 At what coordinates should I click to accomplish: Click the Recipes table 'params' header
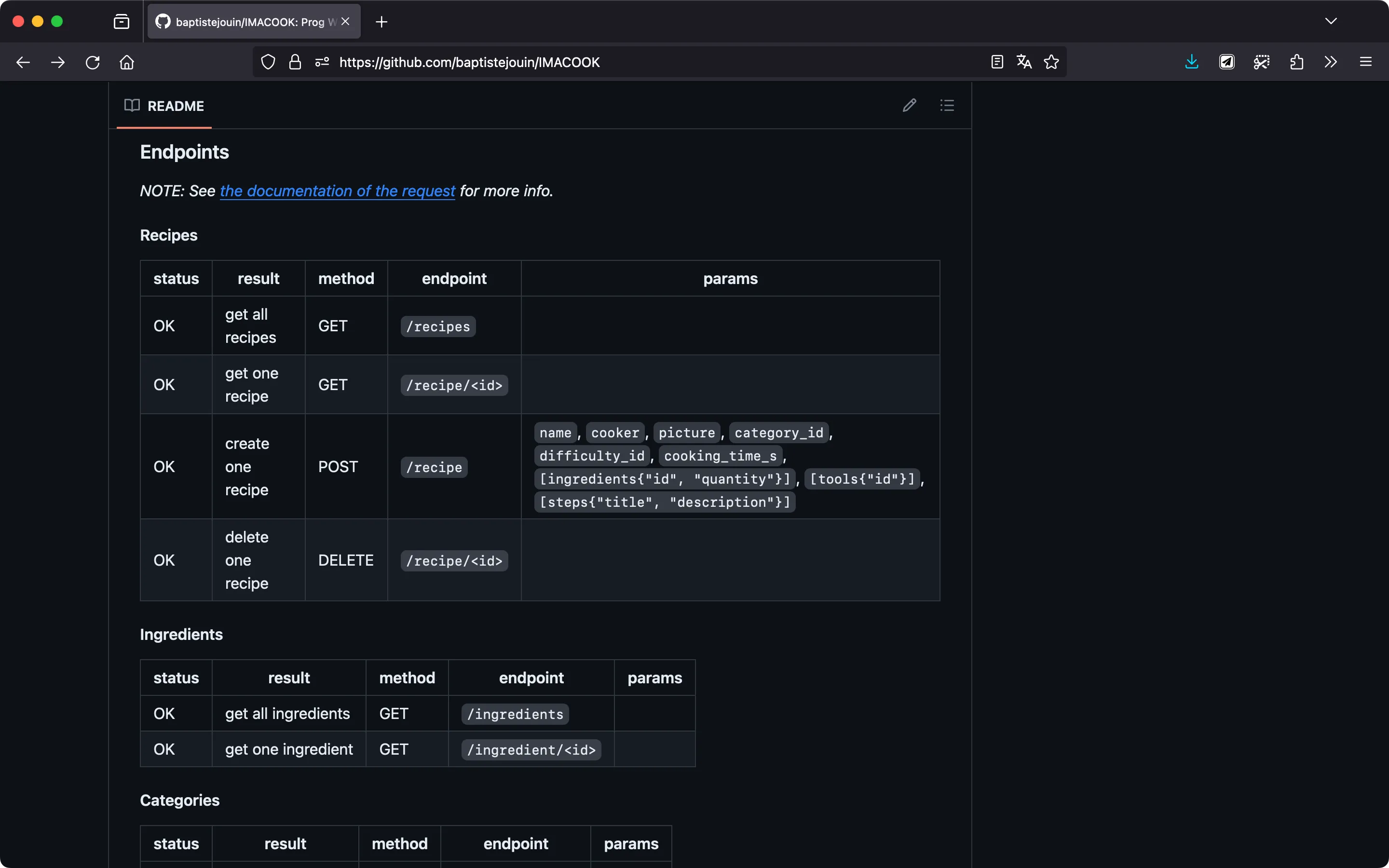[730, 278]
